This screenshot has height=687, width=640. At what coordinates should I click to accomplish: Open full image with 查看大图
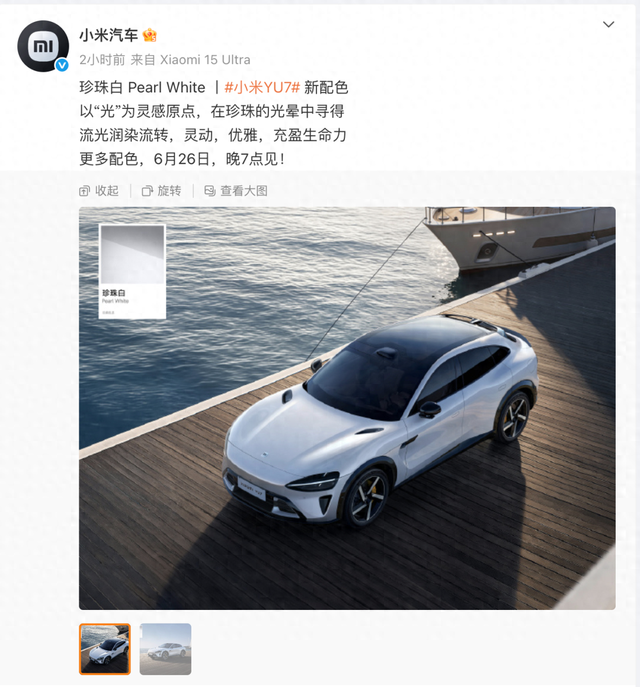point(236,191)
